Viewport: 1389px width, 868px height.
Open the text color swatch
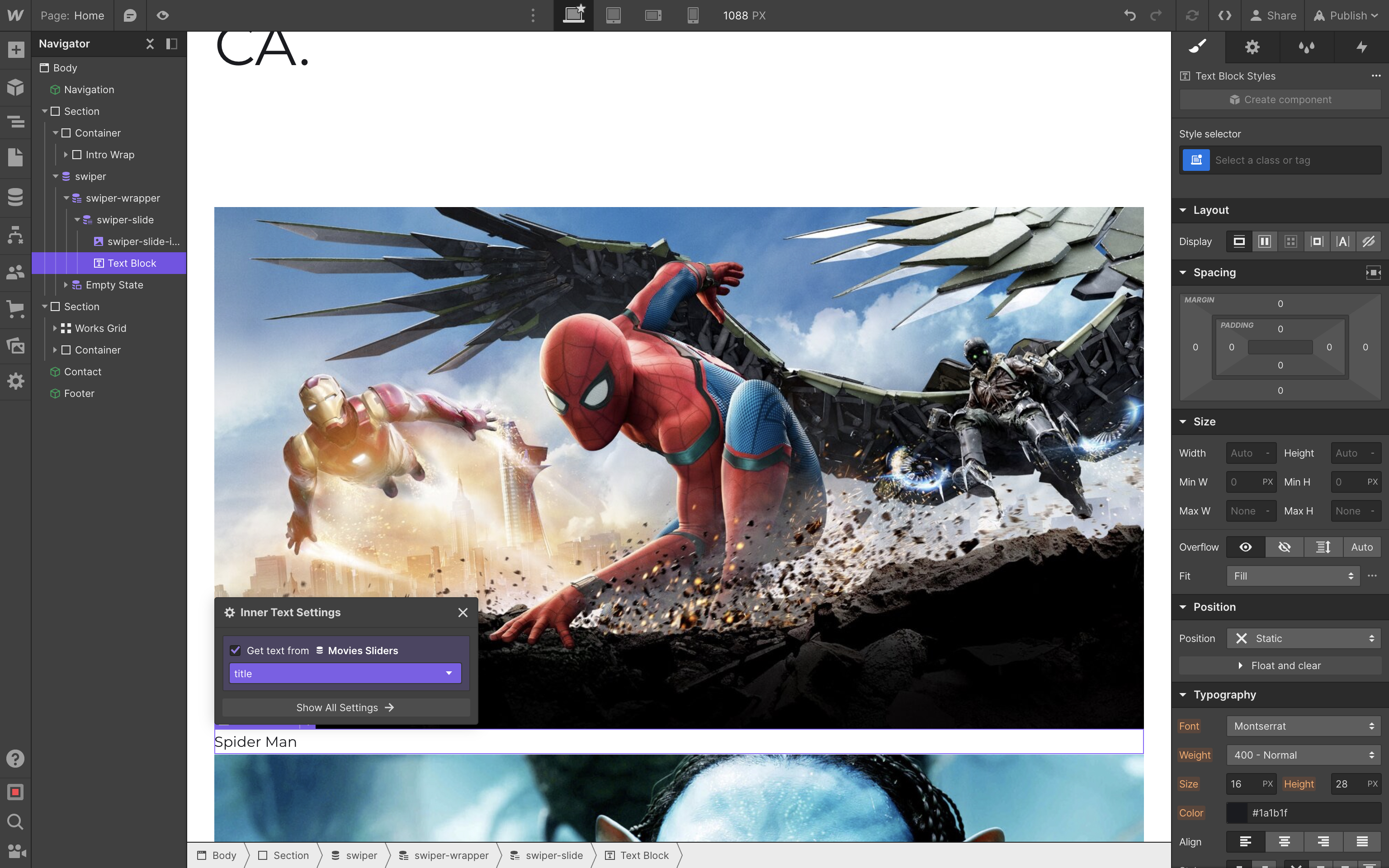coord(1237,813)
